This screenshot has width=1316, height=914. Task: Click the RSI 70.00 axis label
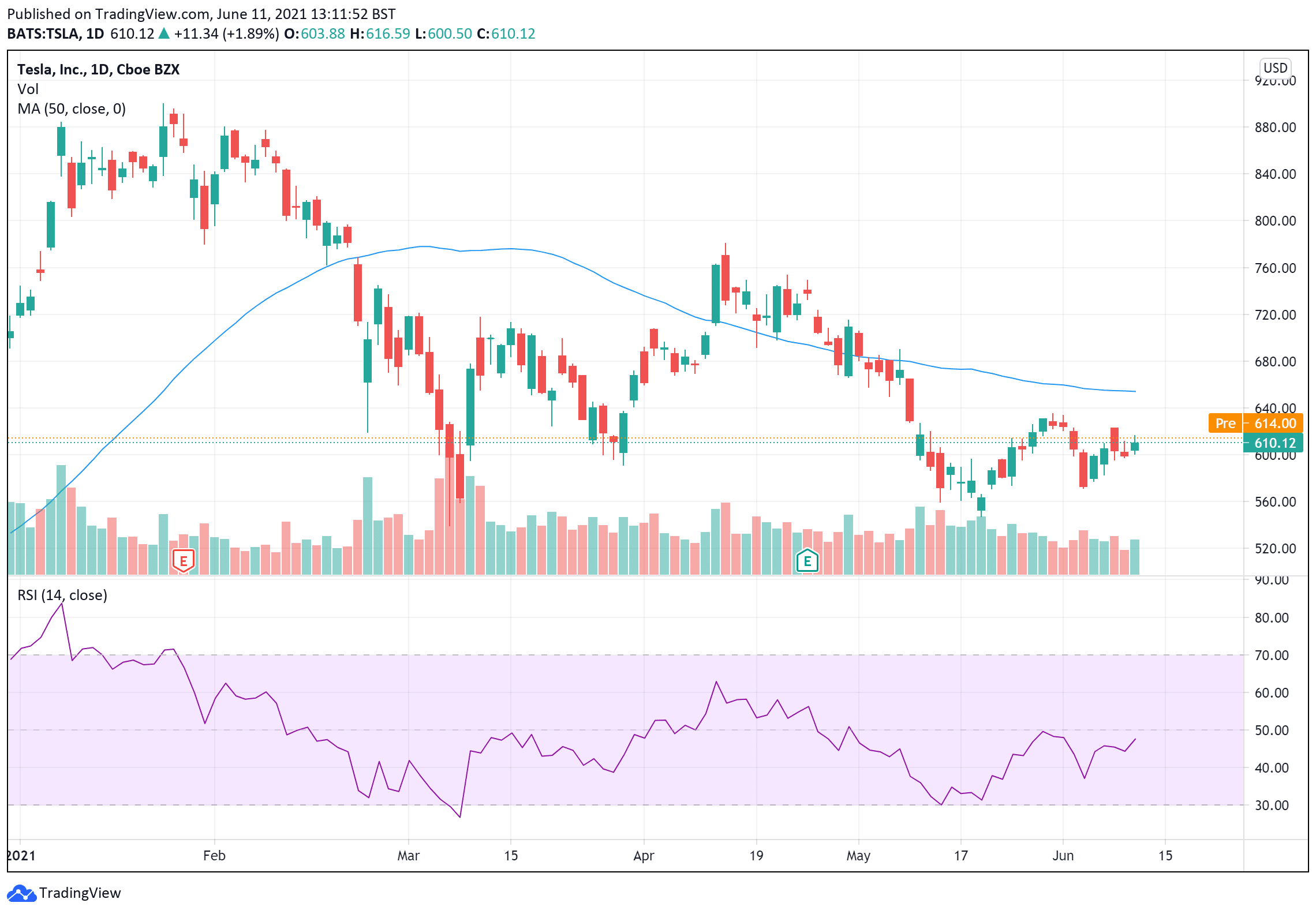(1272, 655)
